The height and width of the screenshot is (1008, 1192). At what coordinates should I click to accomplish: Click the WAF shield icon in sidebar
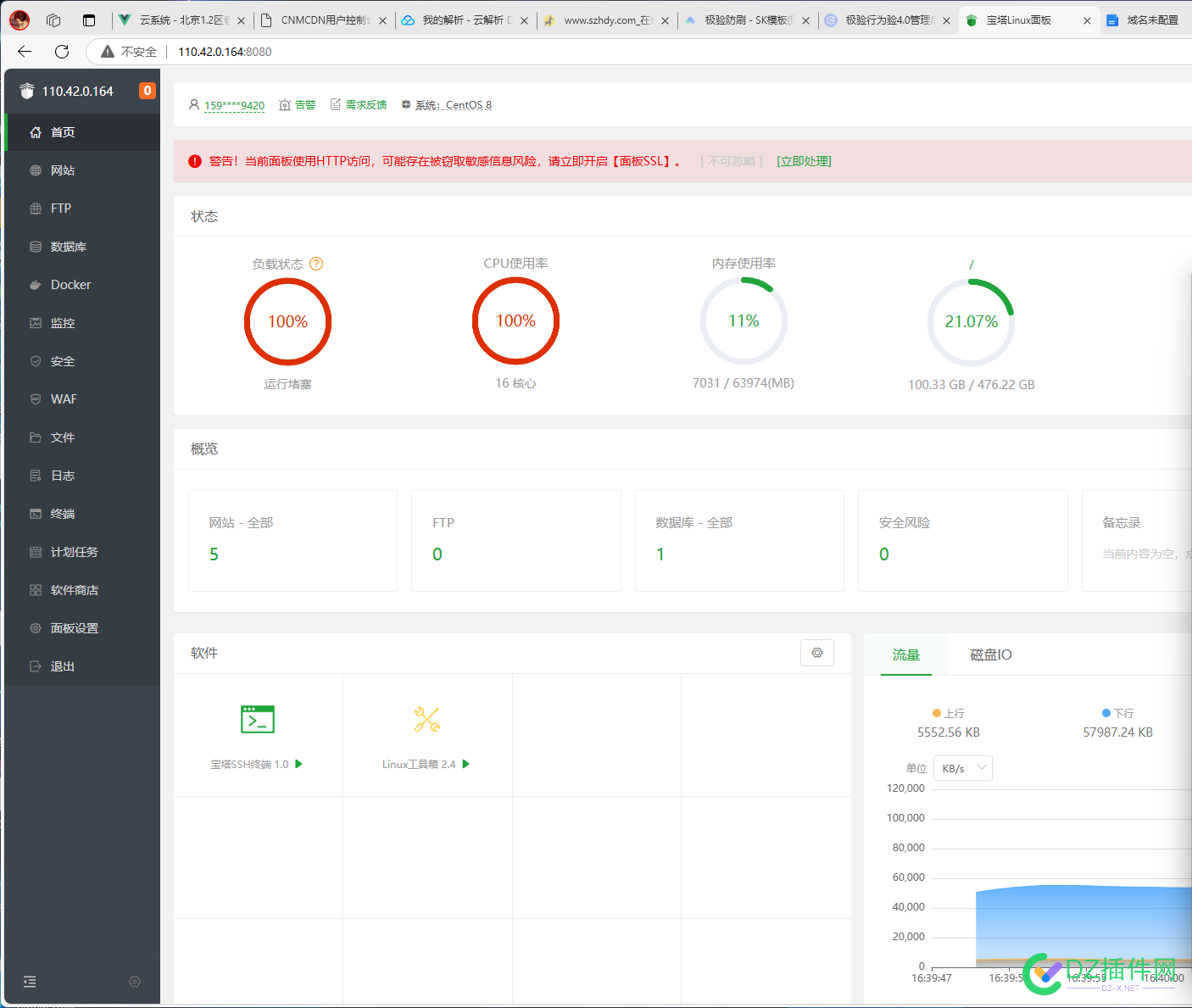tap(36, 399)
